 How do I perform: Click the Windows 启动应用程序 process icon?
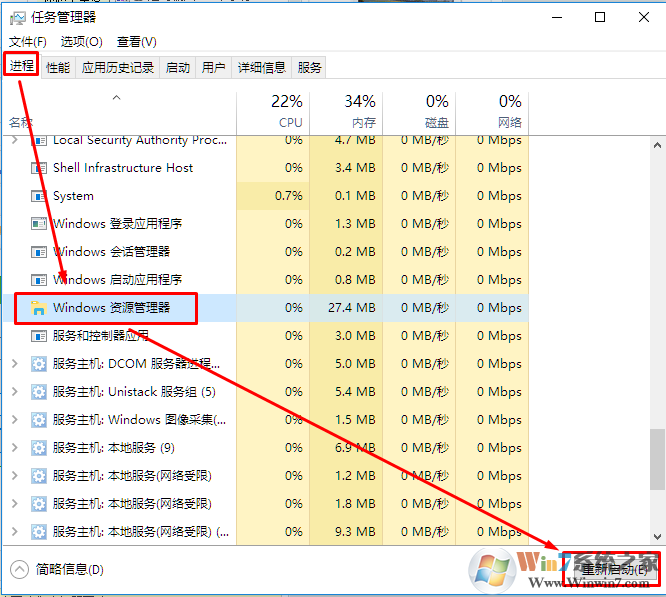[x=39, y=280]
